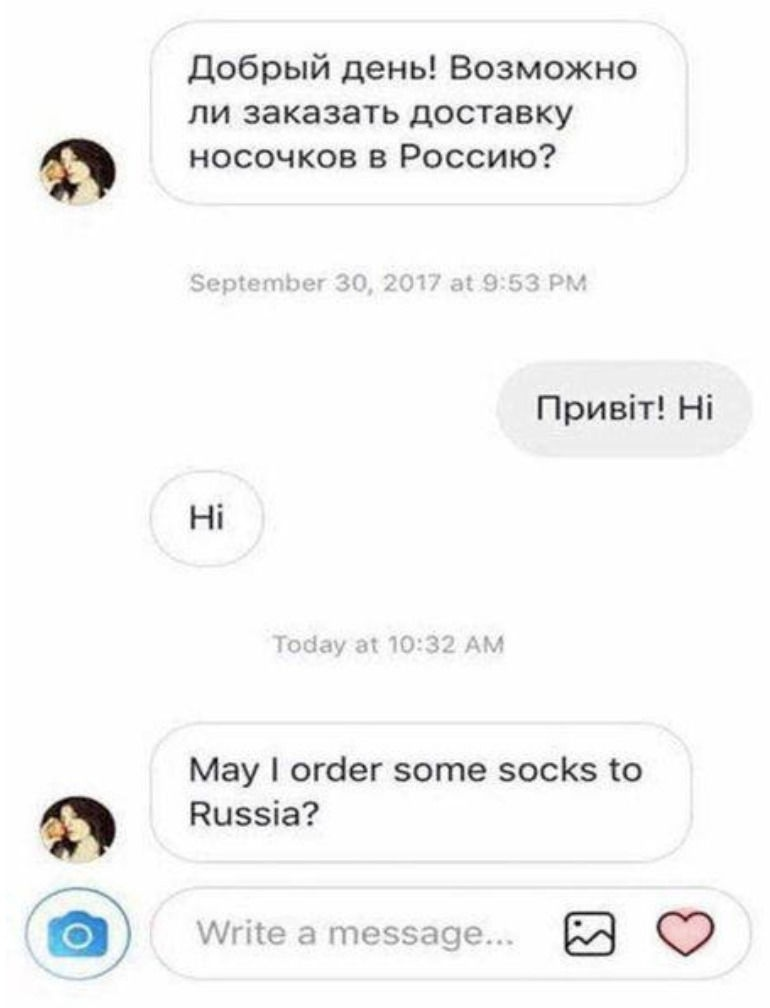Click the word "Россию?" in first message
The height and width of the screenshot is (1008, 770).
pyautogui.click(x=476, y=157)
